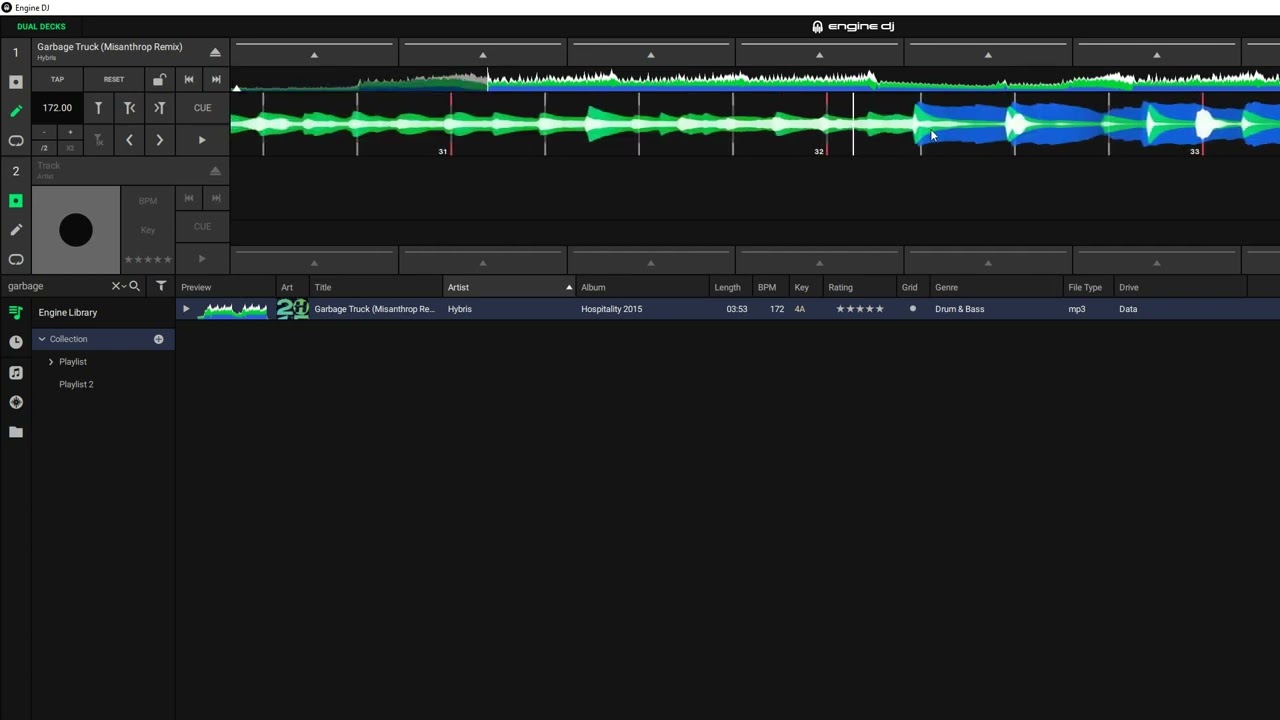
Task: Eject track from deck 2
Action: (x=215, y=171)
